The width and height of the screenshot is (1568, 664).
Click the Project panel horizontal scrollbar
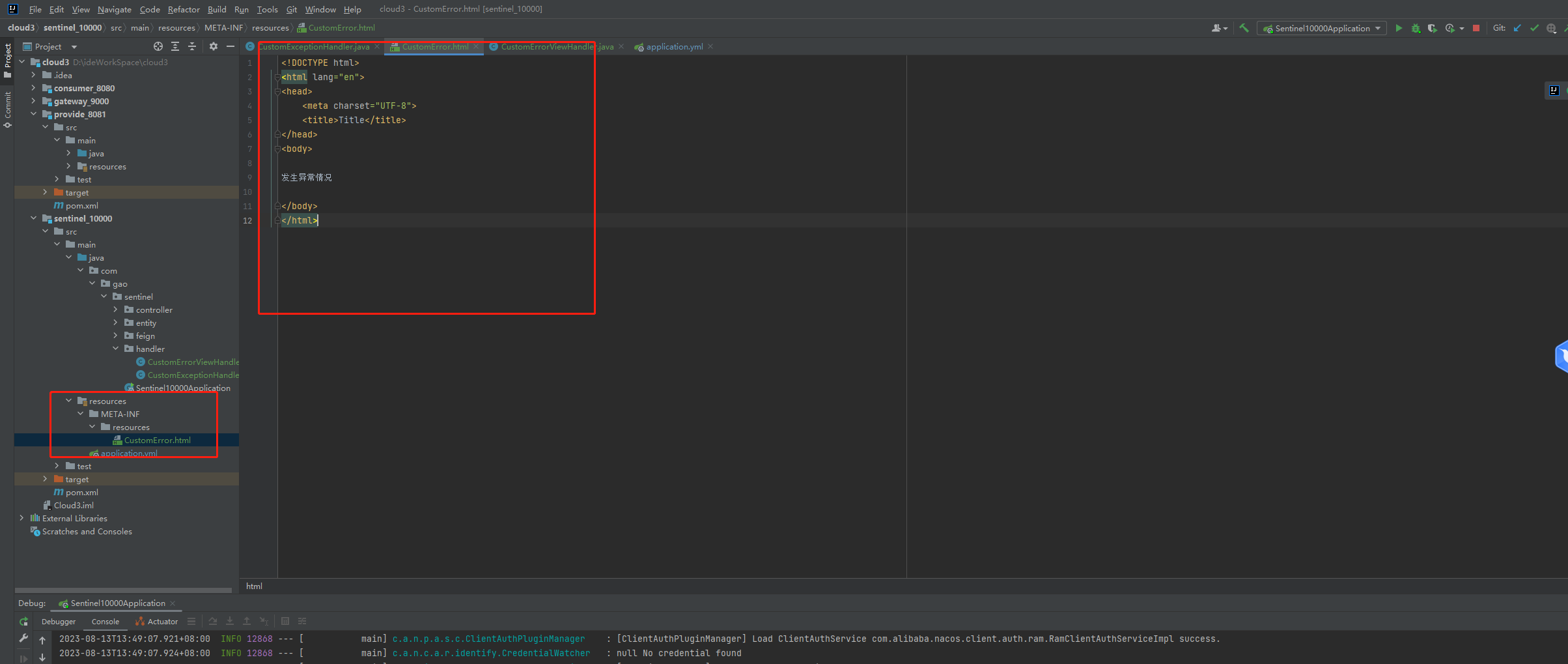pos(123,590)
